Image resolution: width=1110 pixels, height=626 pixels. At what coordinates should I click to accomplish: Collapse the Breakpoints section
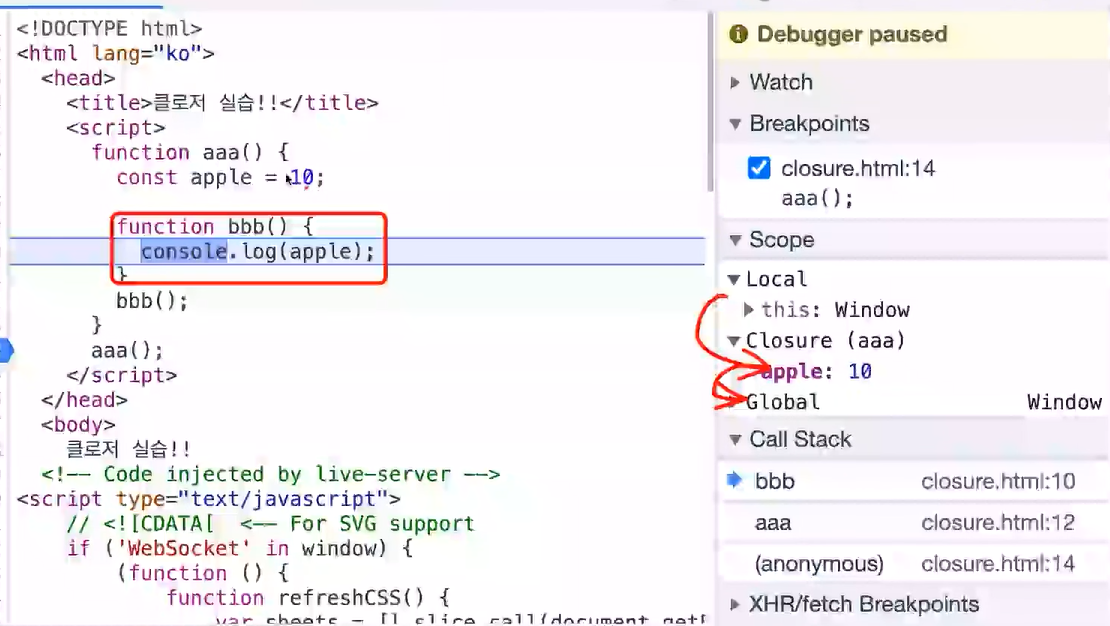coord(735,124)
